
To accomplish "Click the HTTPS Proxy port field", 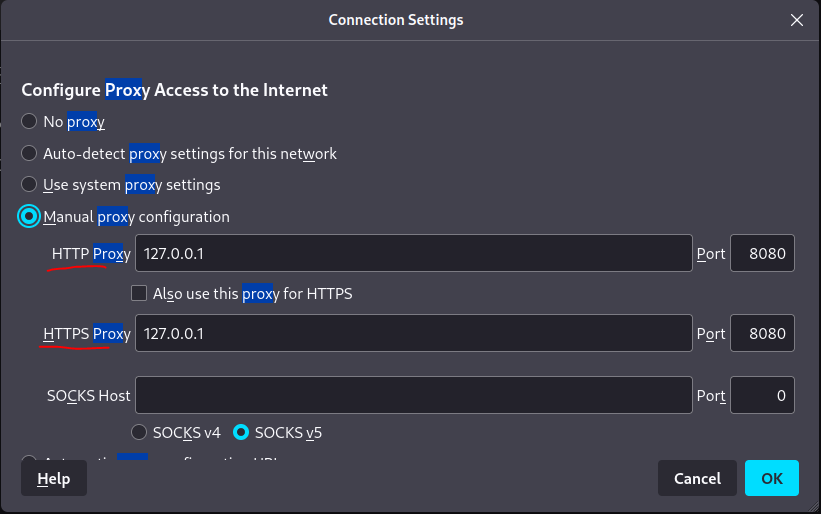I will (762, 333).
